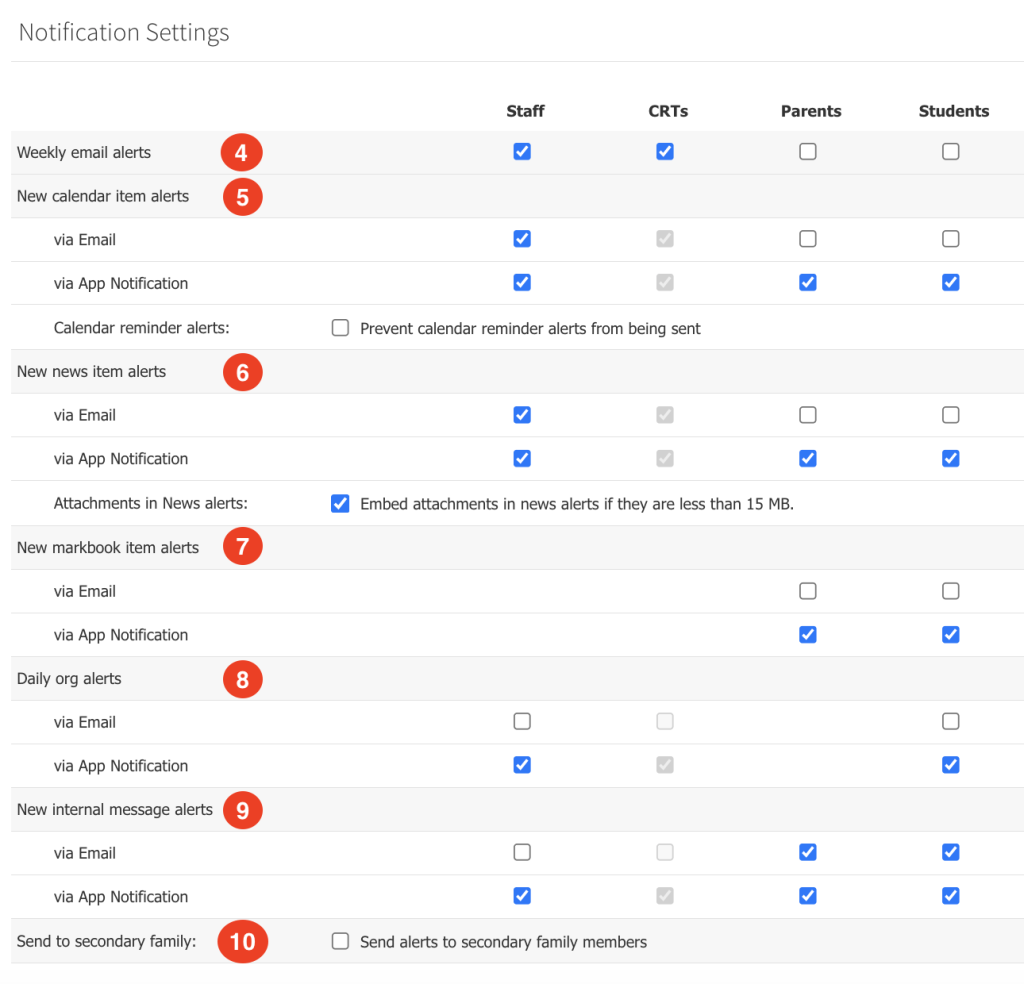Toggle calendar App Notification for CRTs
The image size is (1024, 984).
[665, 283]
